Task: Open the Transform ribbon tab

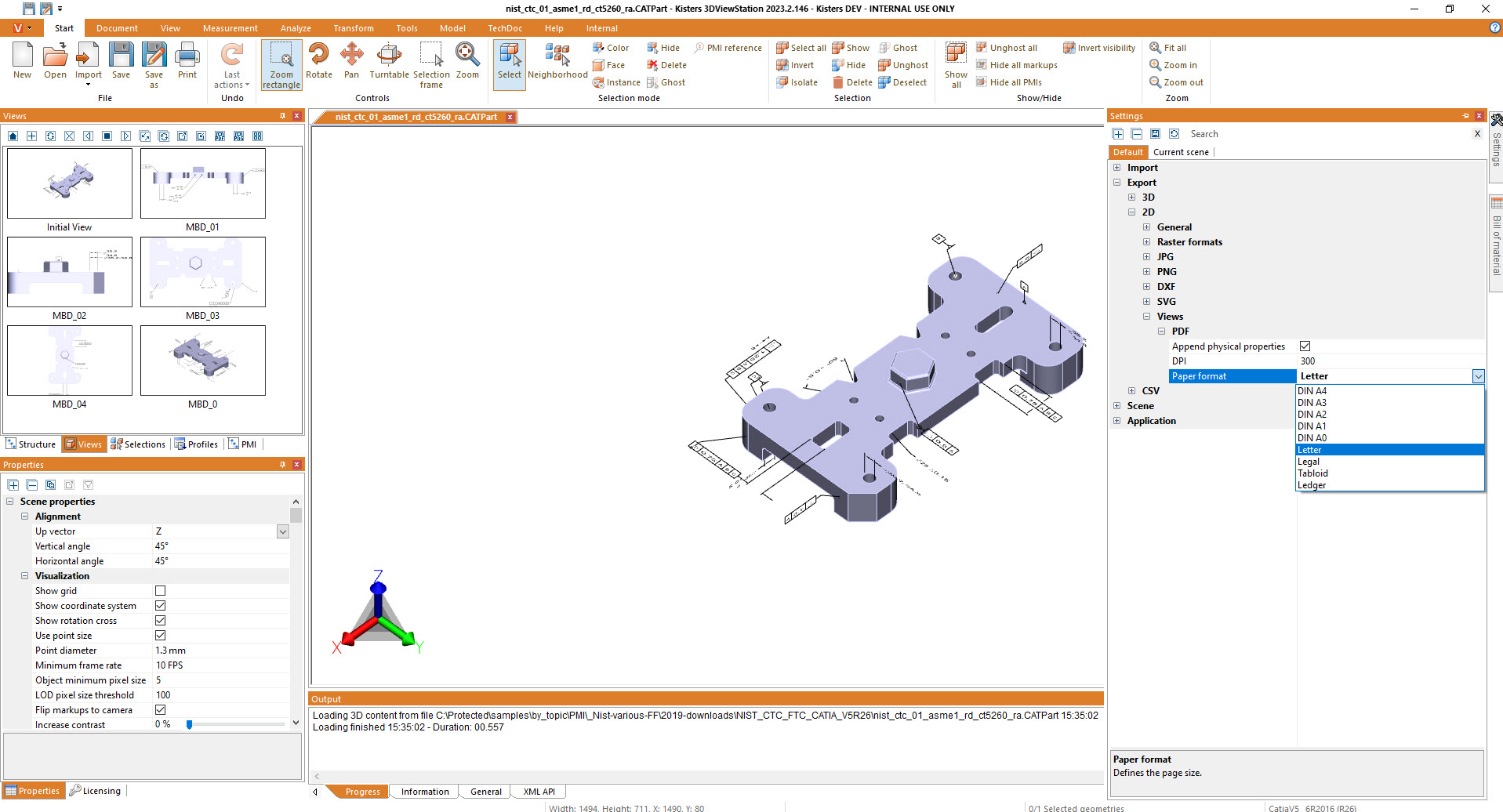Action: tap(353, 28)
